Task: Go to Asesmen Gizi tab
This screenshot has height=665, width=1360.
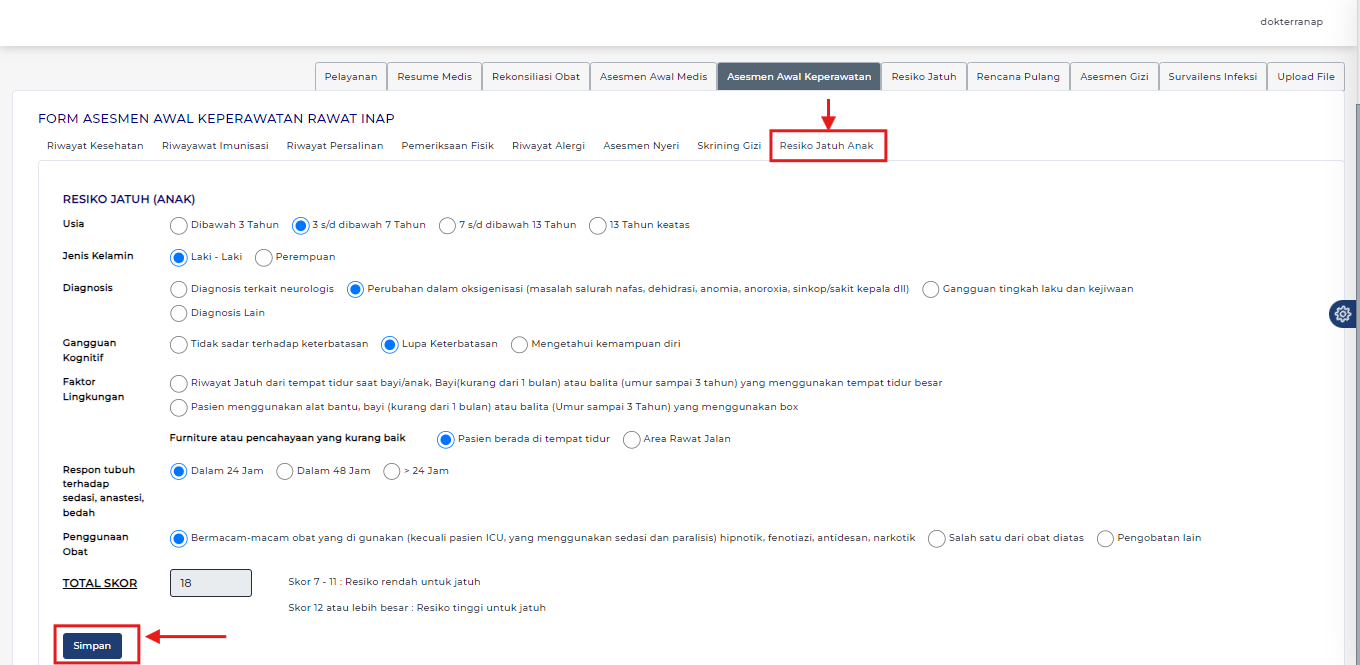Action: [x=1113, y=77]
